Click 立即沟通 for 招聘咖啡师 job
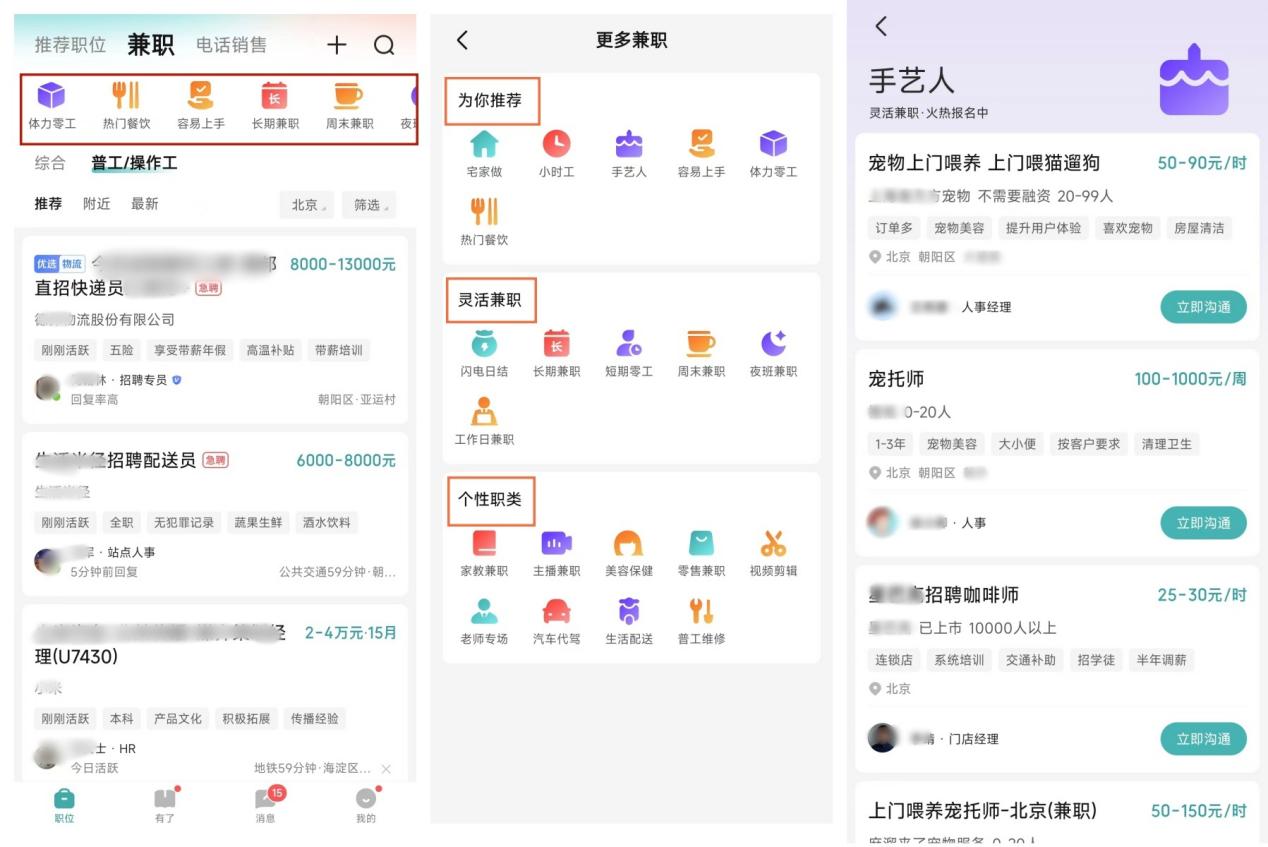 coord(1203,739)
